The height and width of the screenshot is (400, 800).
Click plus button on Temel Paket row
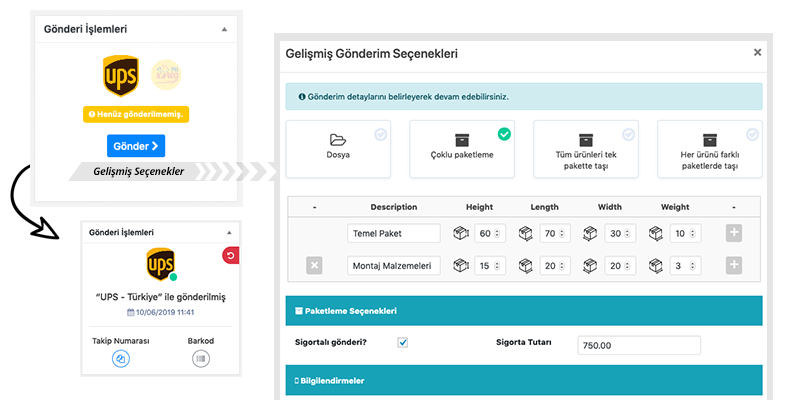tap(734, 233)
